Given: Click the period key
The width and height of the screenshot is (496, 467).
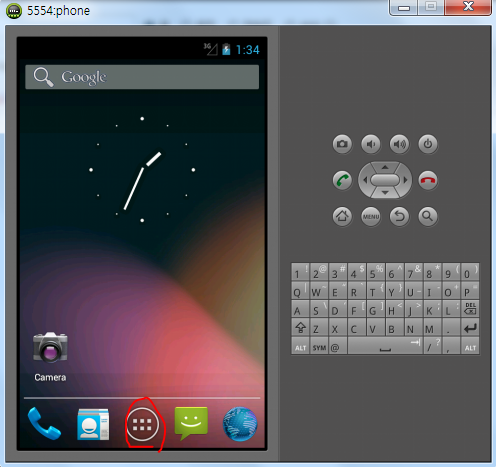Looking at the screenshot, I should coord(451,327).
